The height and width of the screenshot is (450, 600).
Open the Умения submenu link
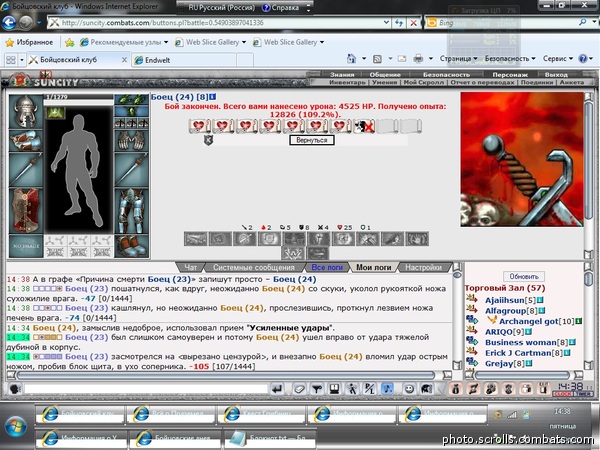coord(385,82)
